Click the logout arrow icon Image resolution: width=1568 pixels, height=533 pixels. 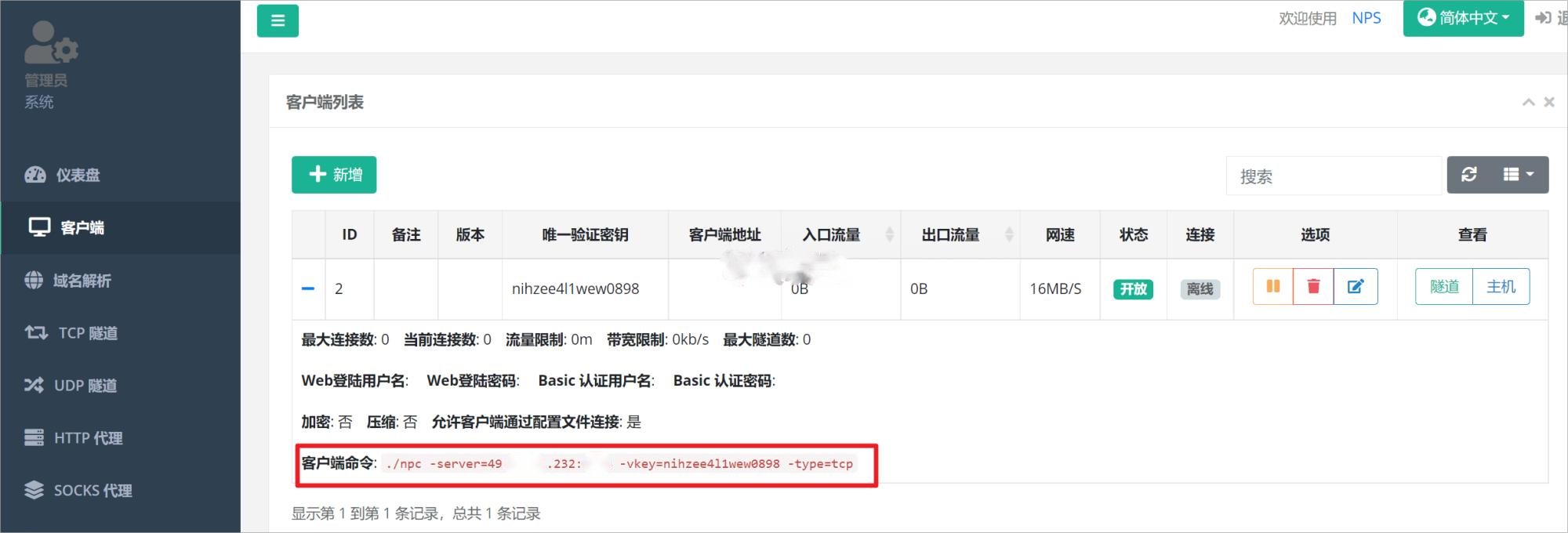tap(1544, 17)
